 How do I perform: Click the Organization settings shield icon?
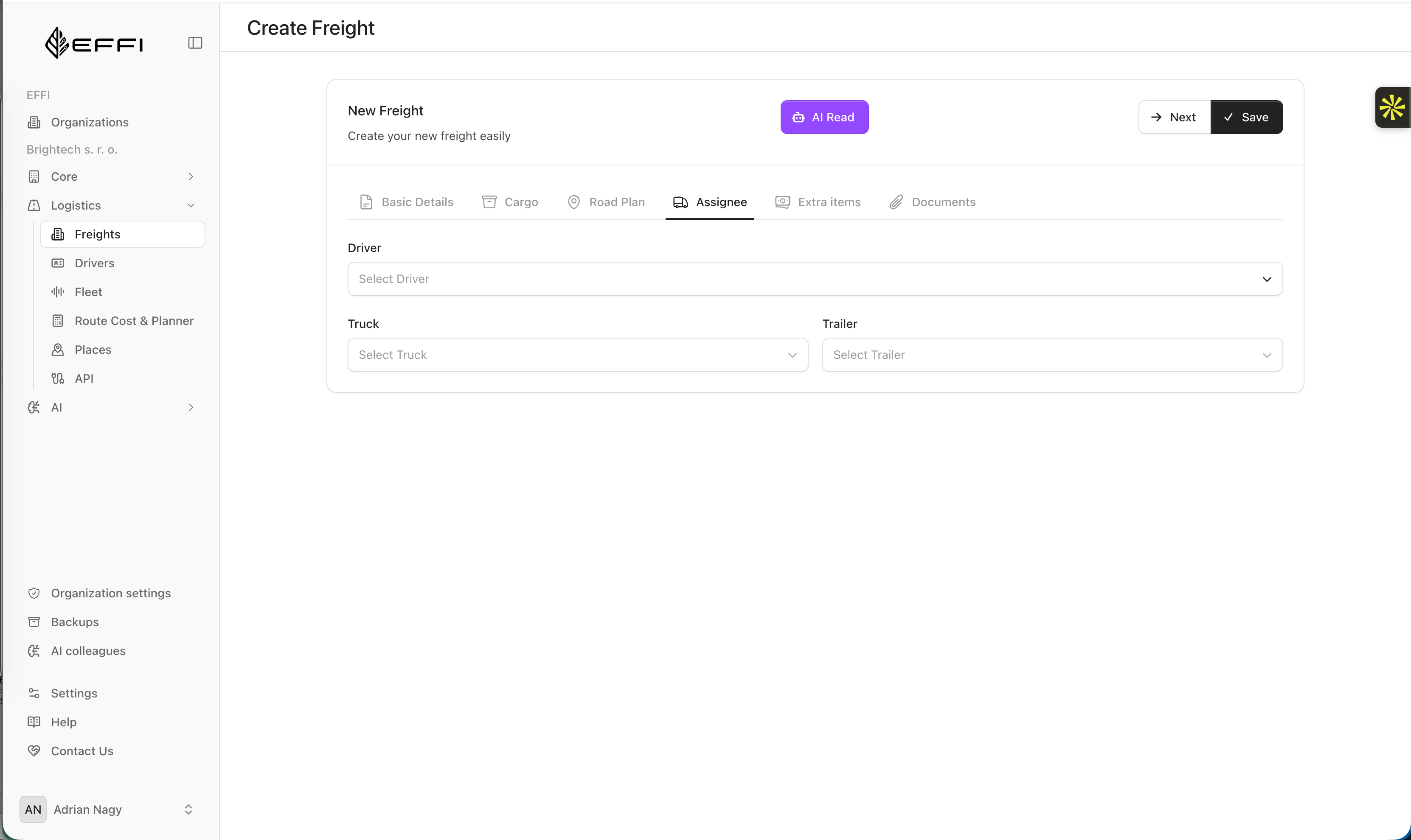[34, 593]
